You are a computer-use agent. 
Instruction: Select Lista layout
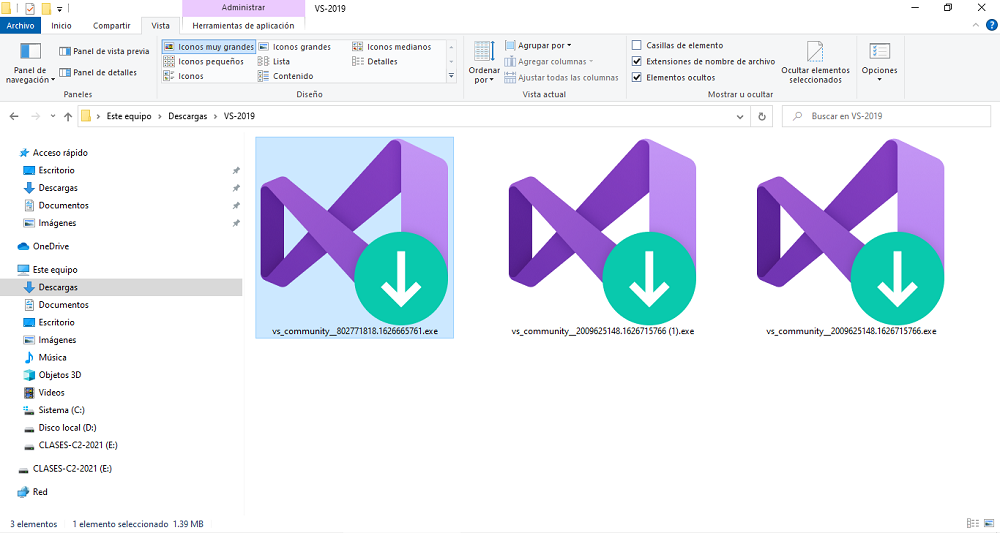[x=274, y=61]
